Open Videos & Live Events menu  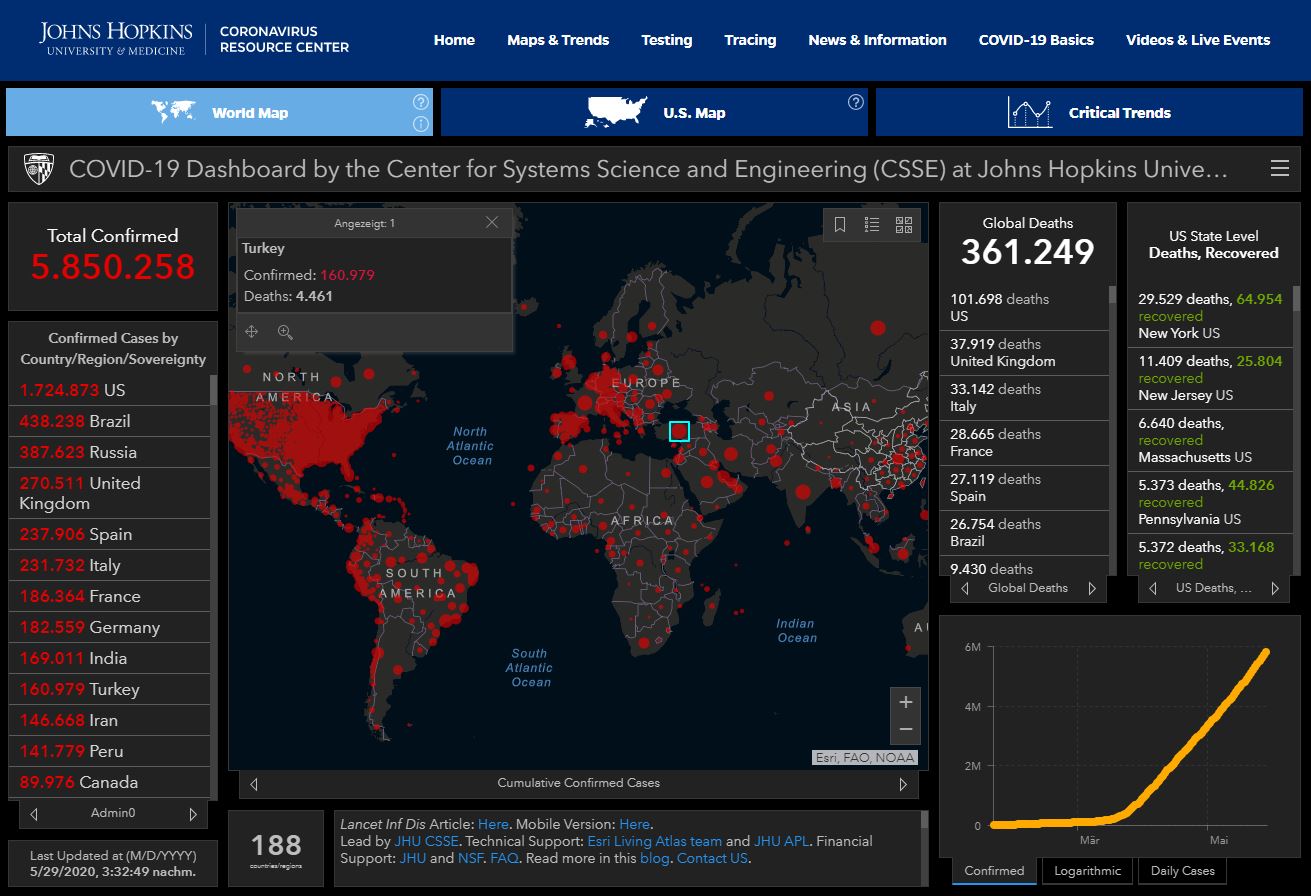pos(1198,40)
